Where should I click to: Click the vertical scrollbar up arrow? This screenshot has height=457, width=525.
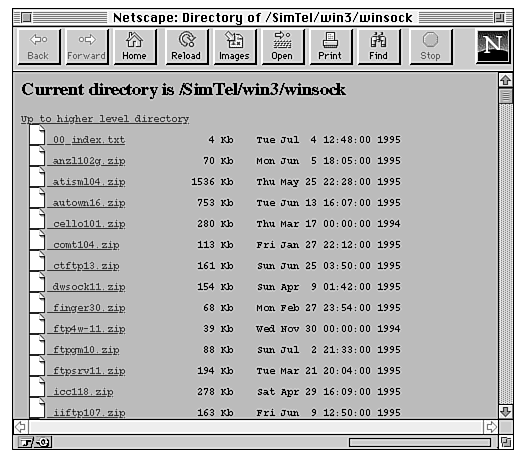tap(505, 80)
